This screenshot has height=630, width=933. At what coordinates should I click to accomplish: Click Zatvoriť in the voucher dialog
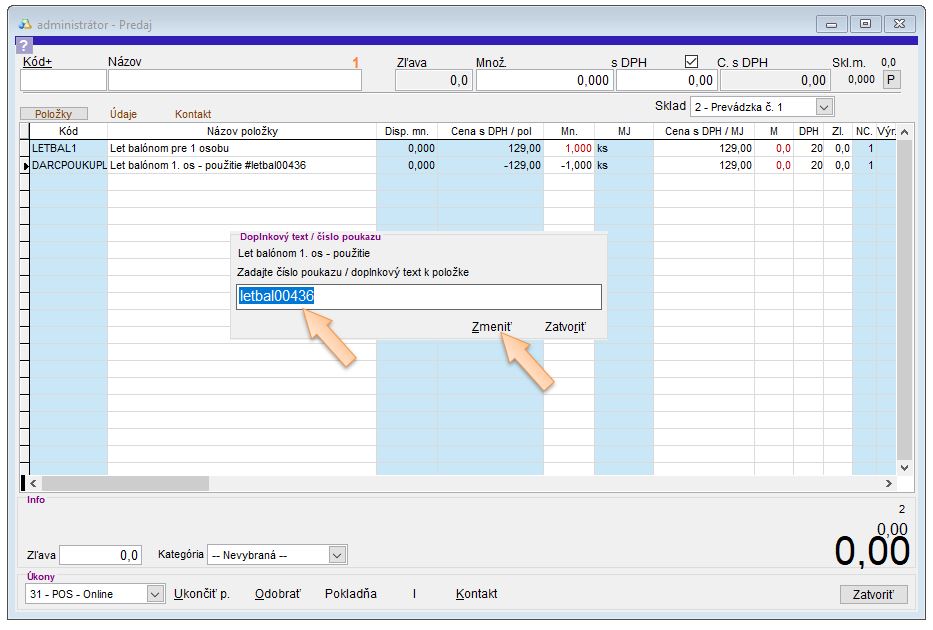point(565,327)
